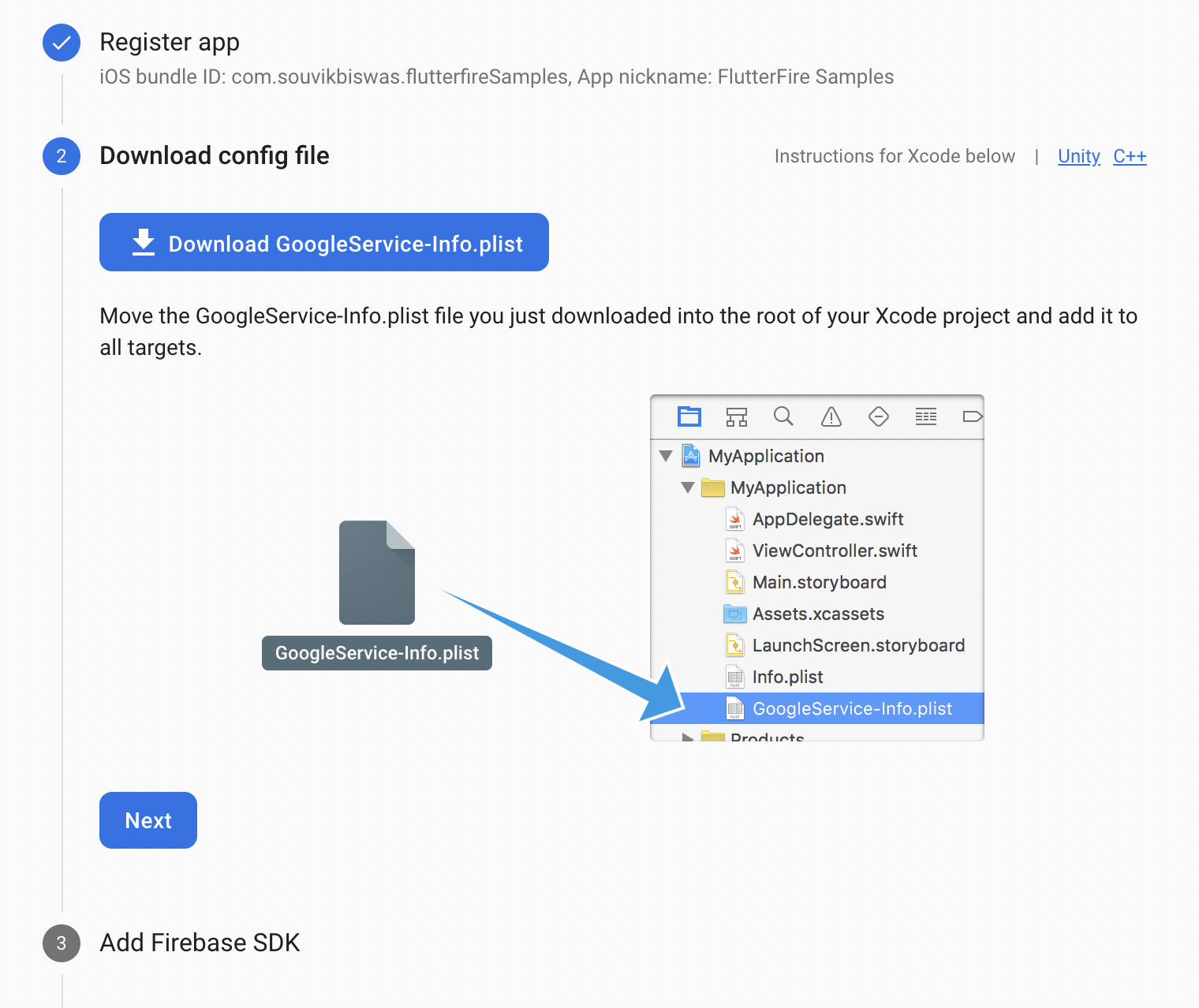
Task: Click the Download config file heading
Action: click(x=215, y=156)
